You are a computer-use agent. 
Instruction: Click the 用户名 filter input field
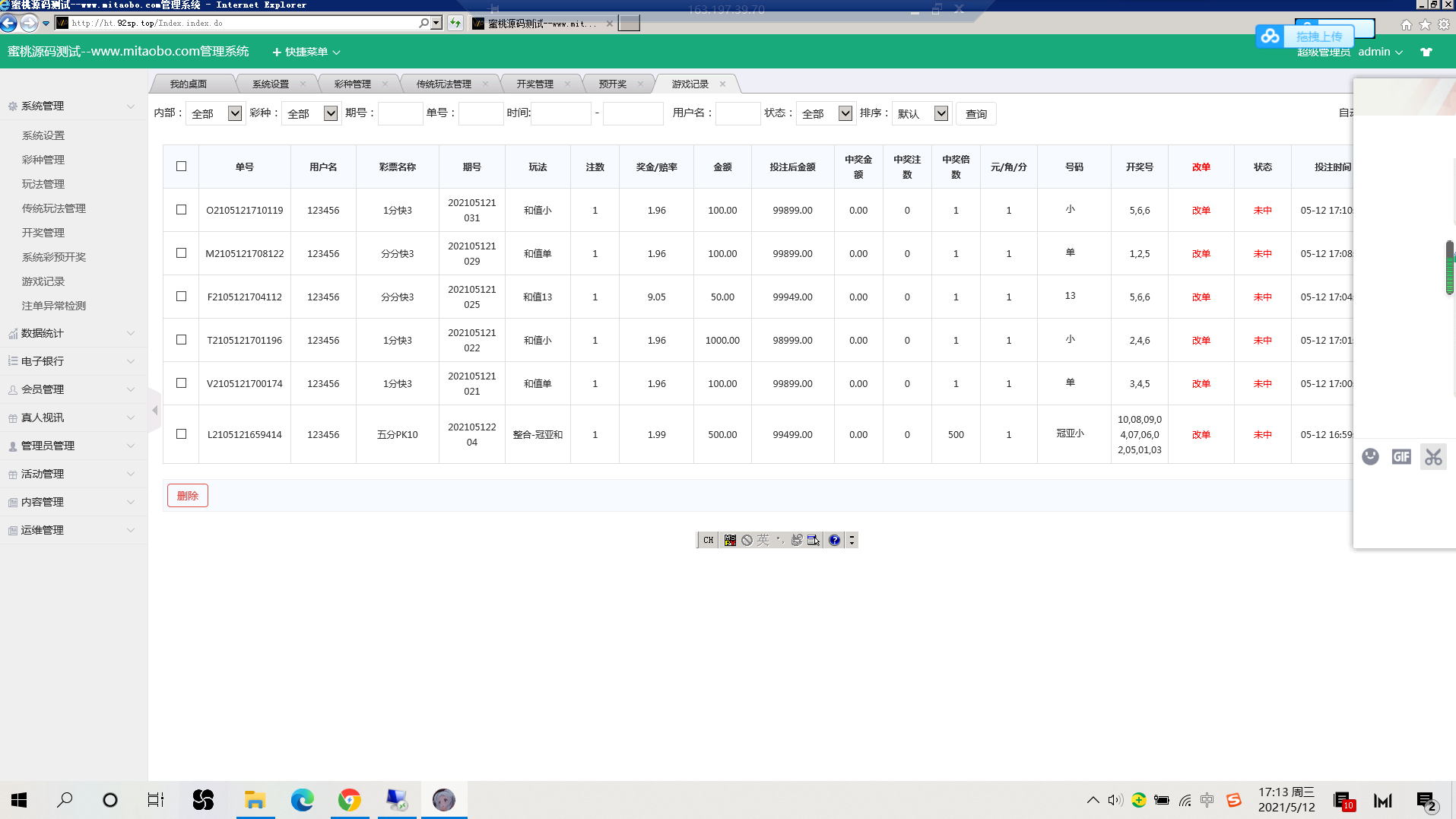click(x=738, y=113)
